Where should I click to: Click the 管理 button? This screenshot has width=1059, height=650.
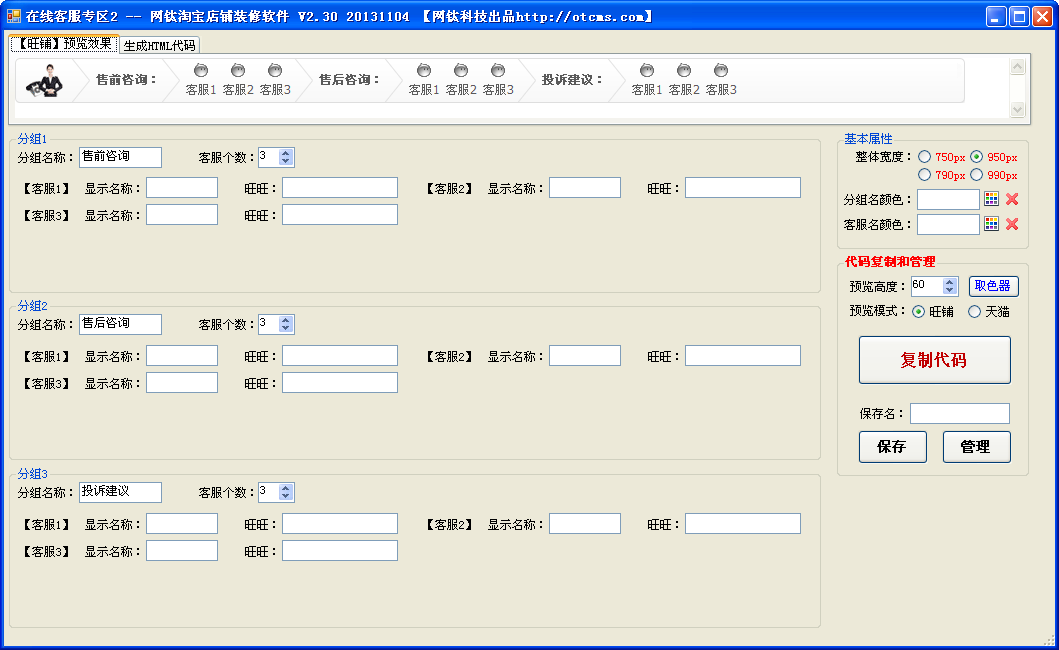[977, 447]
